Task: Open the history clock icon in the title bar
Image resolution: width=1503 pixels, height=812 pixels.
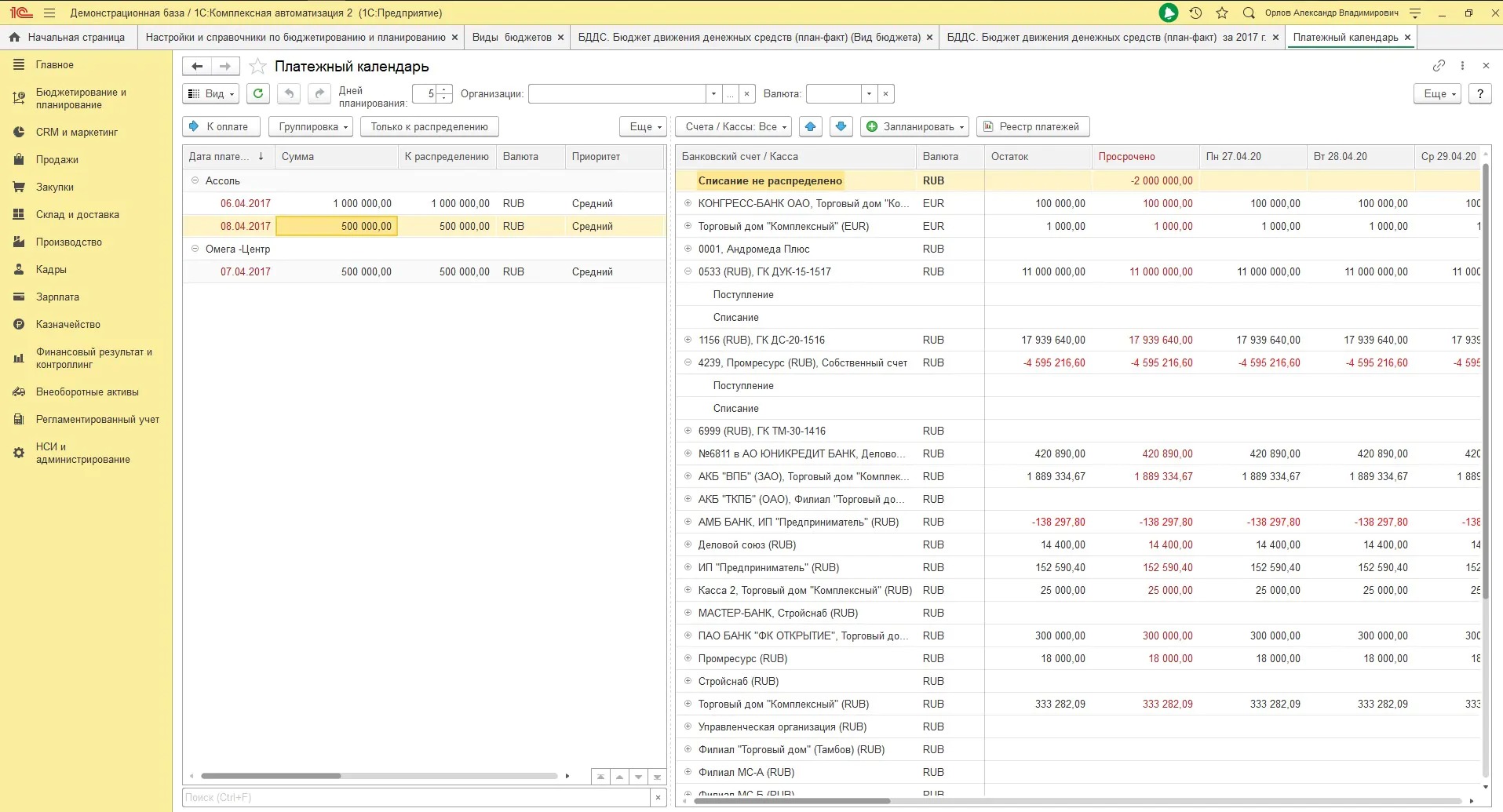Action: (1195, 13)
